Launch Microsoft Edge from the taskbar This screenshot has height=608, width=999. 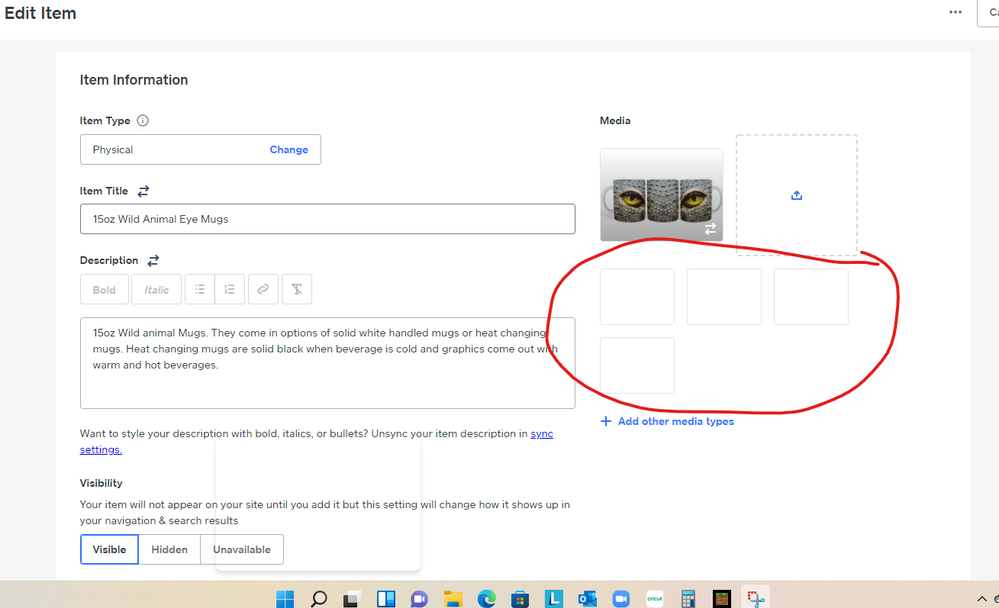point(487,598)
